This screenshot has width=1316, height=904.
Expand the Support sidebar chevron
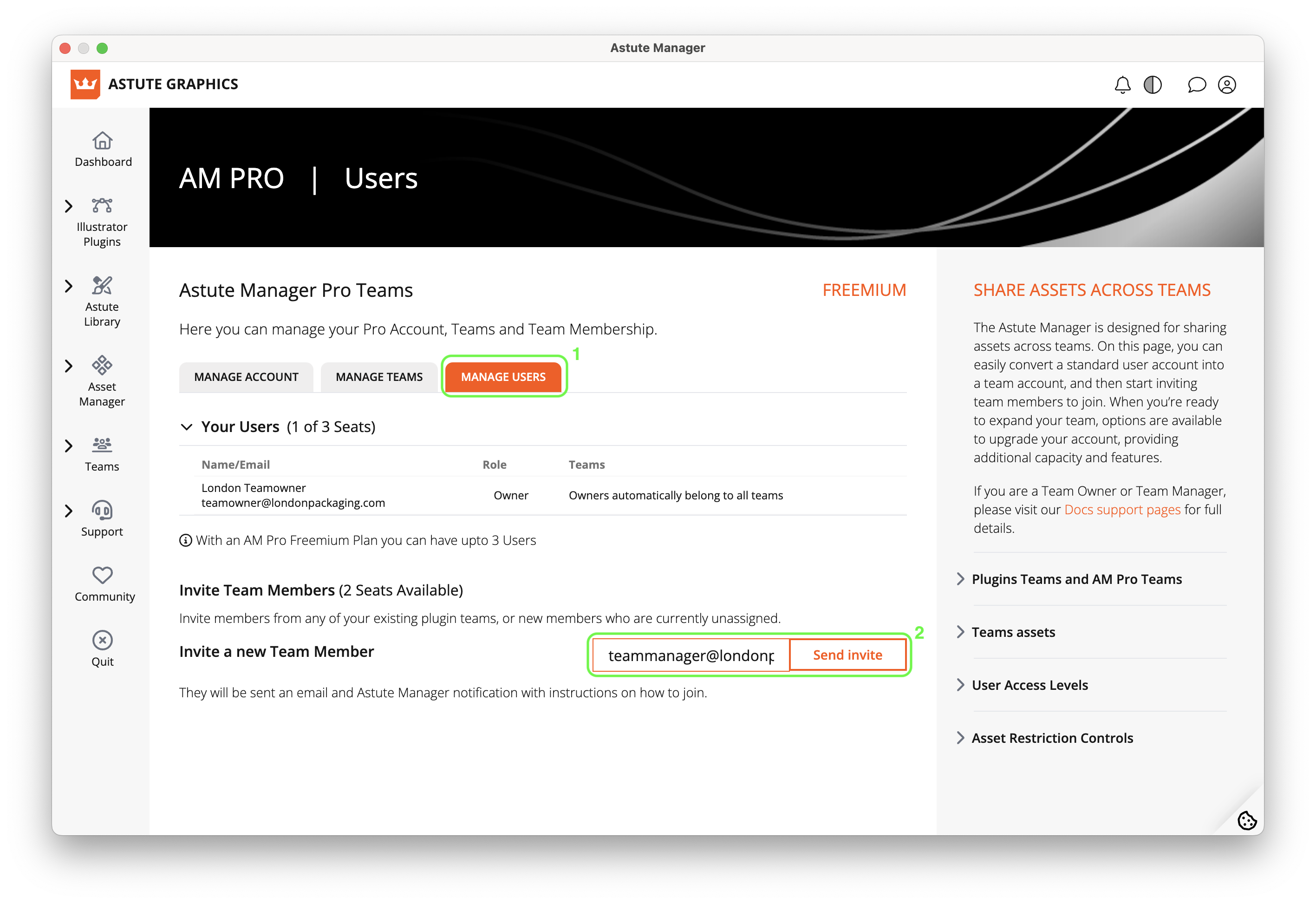pos(69,511)
